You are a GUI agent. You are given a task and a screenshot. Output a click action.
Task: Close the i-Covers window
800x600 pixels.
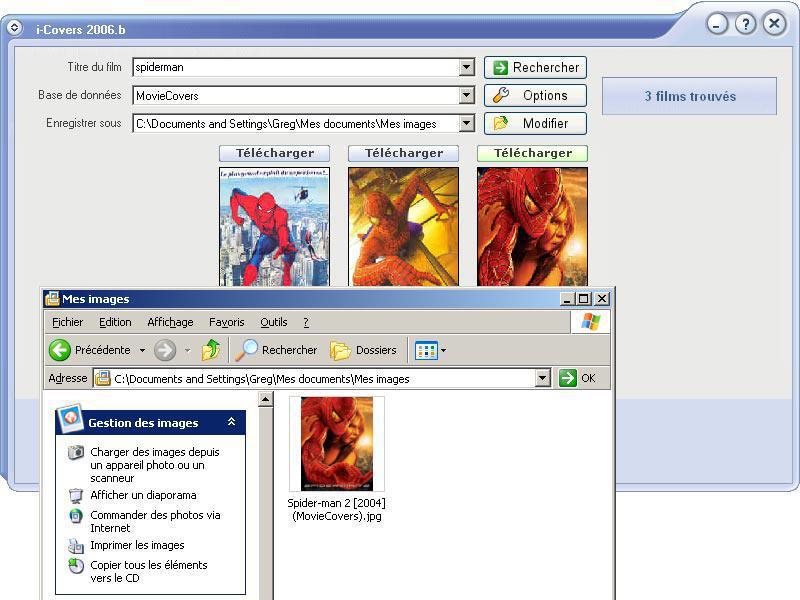(x=774, y=23)
